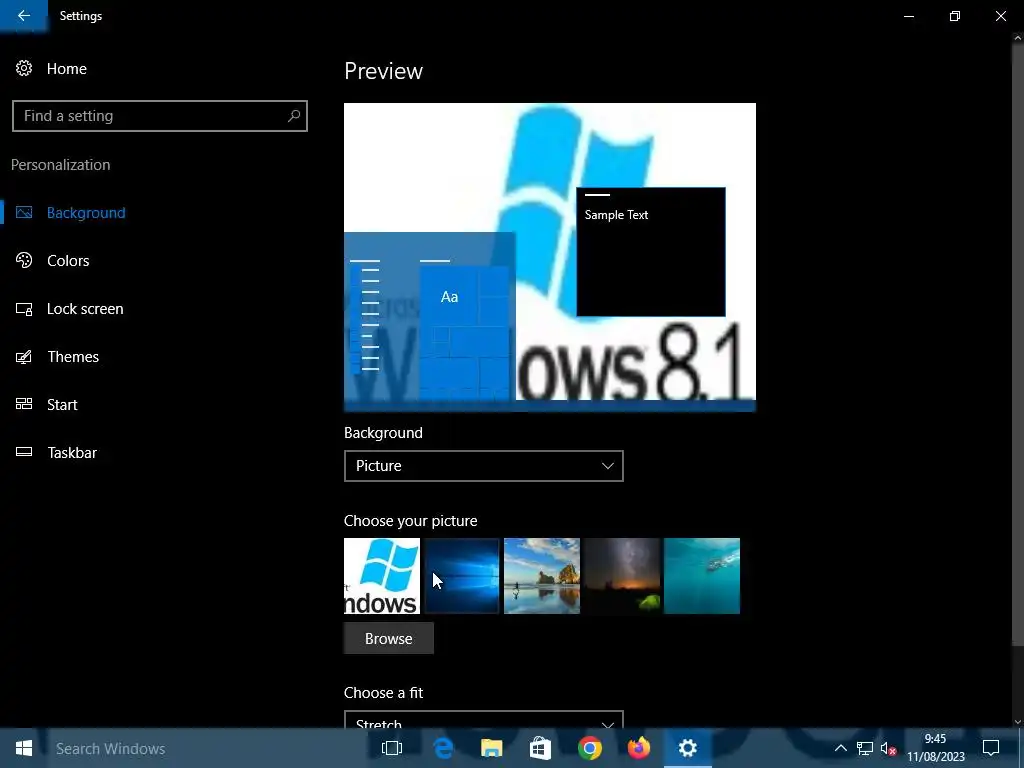Click the Themes brush icon
This screenshot has width=1024, height=768.
(24, 357)
